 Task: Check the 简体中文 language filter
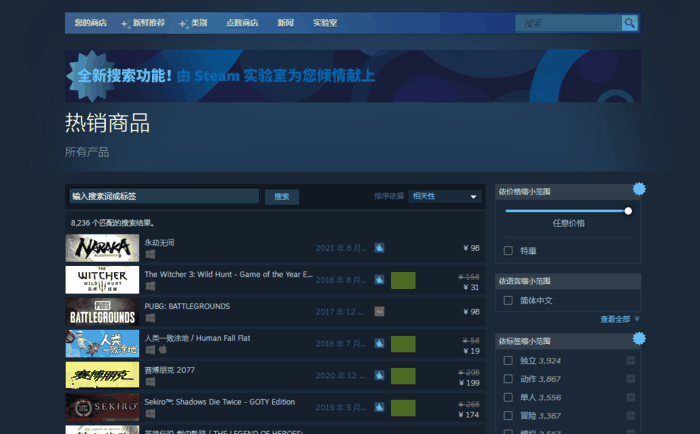click(508, 300)
